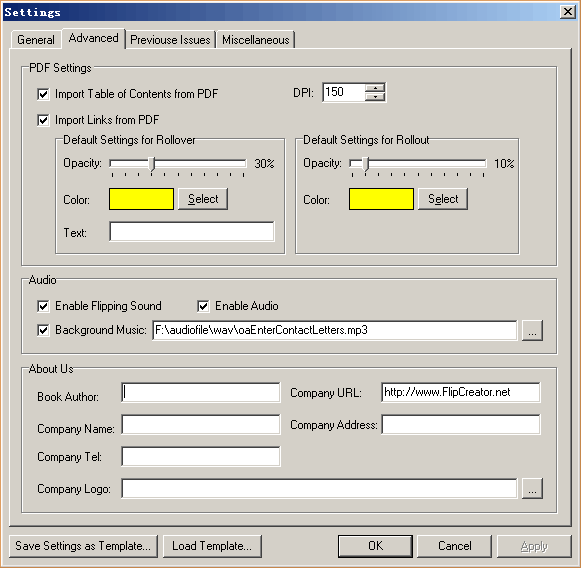Confirm settings with OK
The height and width of the screenshot is (568, 581).
click(x=375, y=546)
